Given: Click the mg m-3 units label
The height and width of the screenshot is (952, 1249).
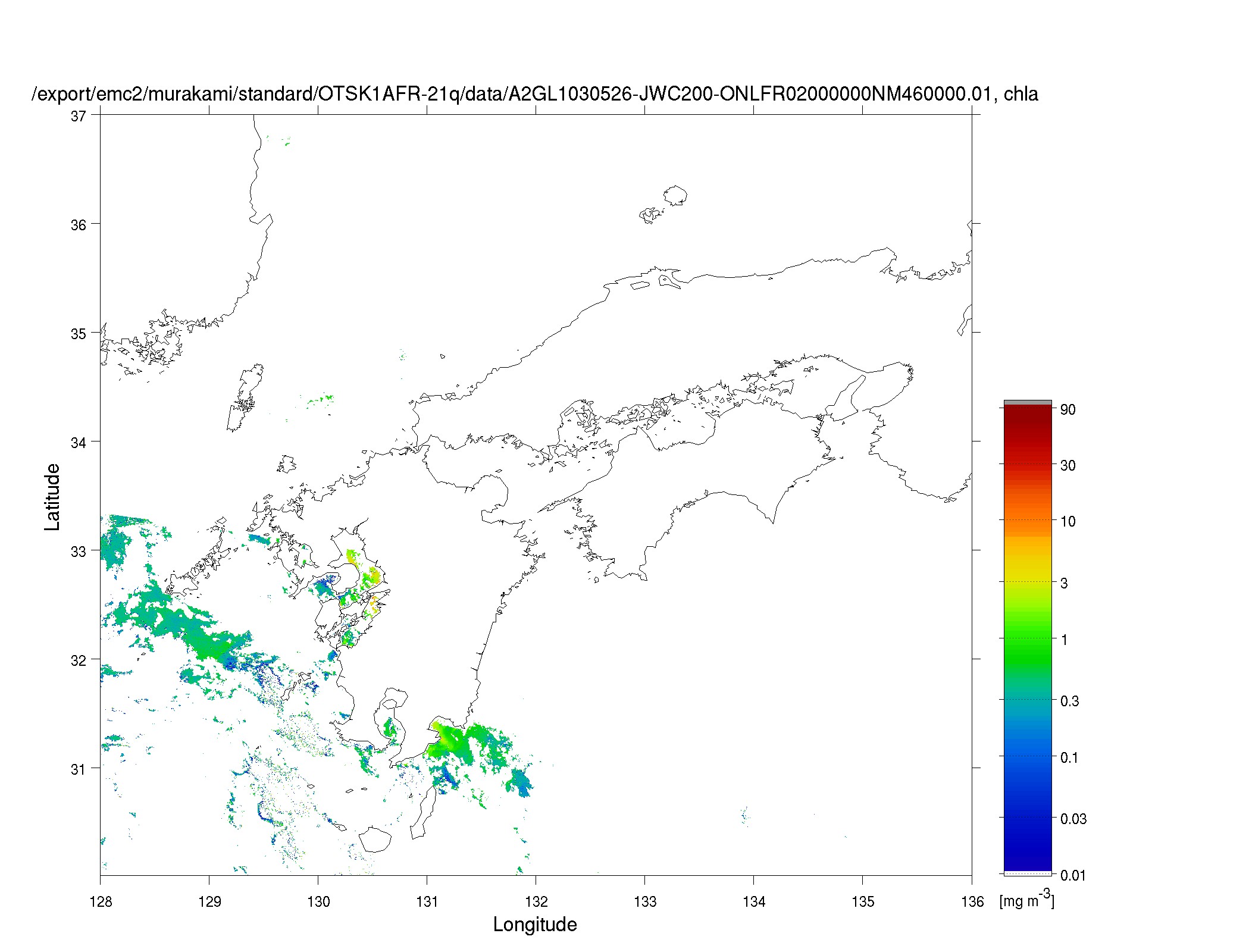Looking at the screenshot, I should tap(1027, 898).
